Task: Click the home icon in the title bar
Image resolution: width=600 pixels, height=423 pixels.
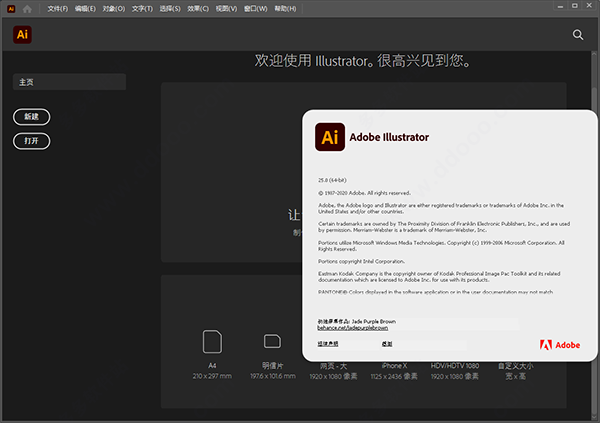Action: click(x=27, y=9)
